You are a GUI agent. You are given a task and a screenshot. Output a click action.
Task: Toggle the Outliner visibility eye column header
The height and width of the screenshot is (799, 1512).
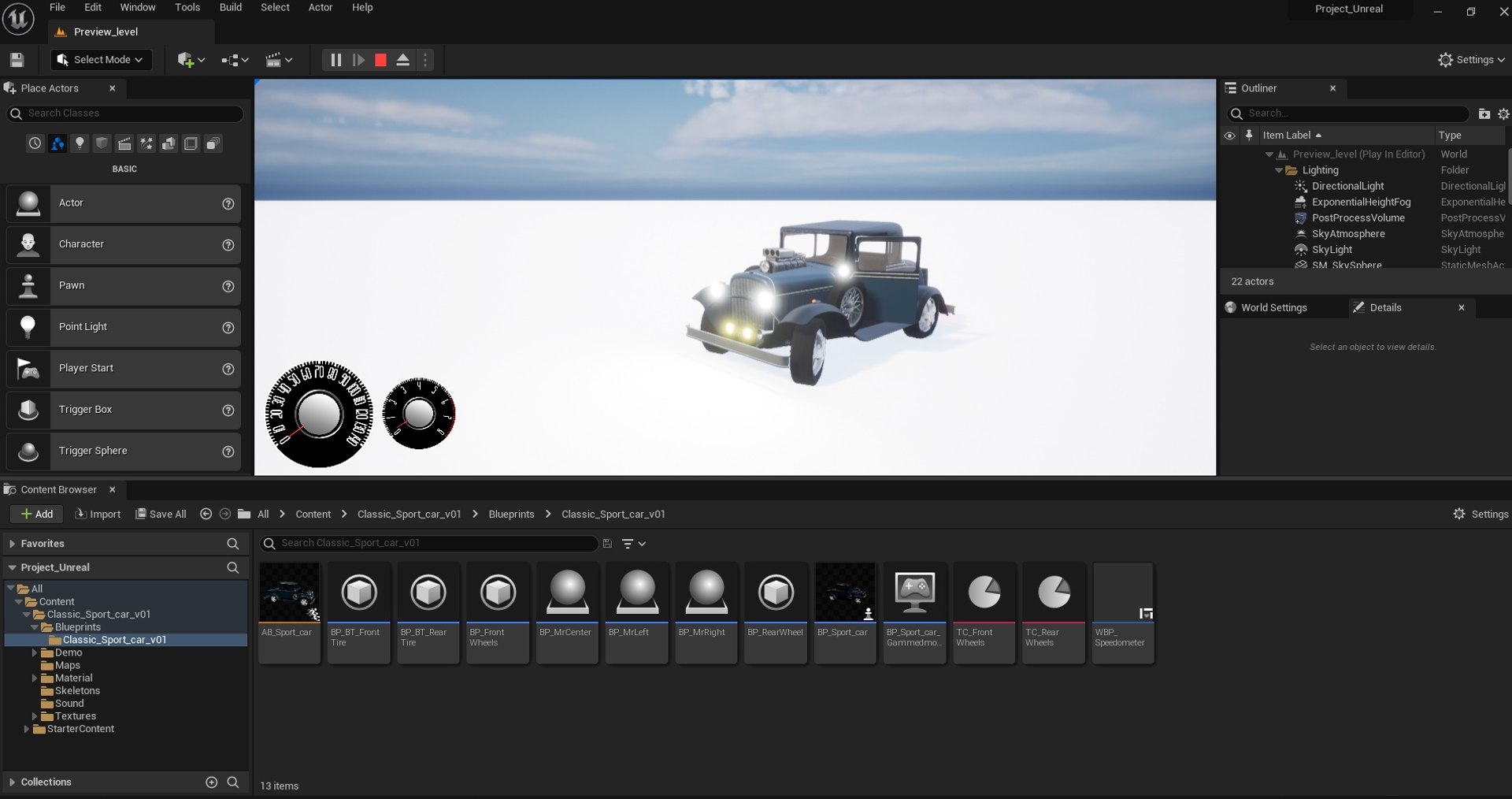[1229, 136]
